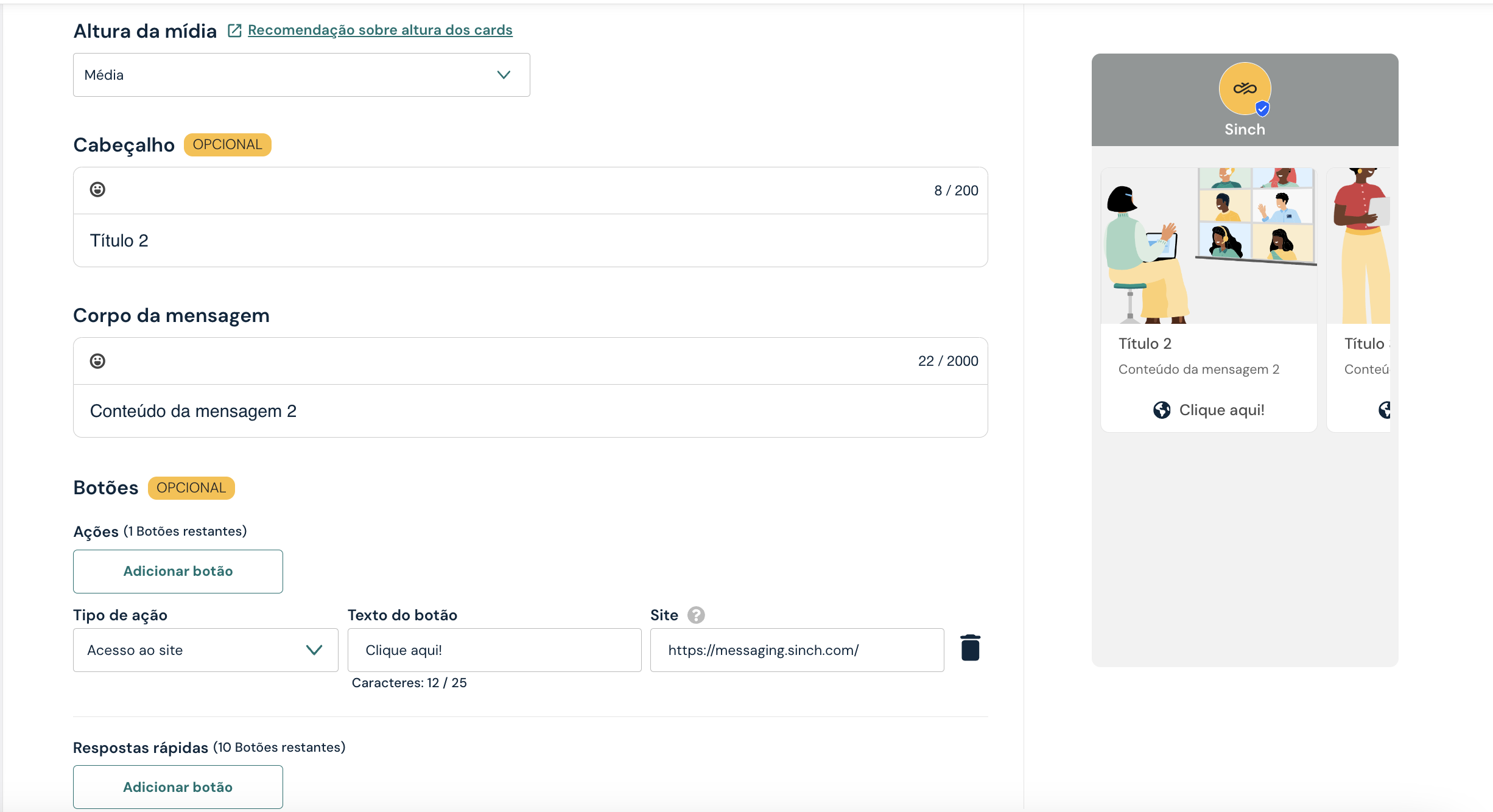Click globe icon beside Clique aqui! preview

click(x=1161, y=410)
